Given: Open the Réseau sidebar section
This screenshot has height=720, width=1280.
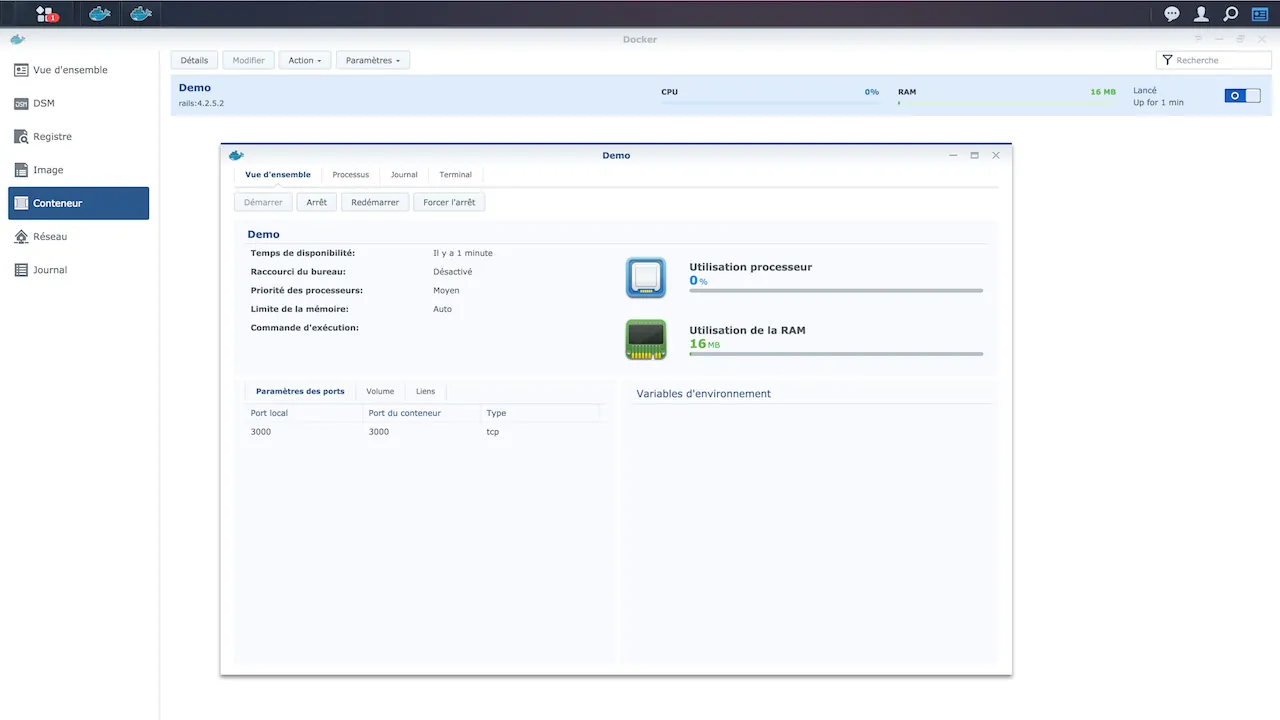Looking at the screenshot, I should [78, 237].
